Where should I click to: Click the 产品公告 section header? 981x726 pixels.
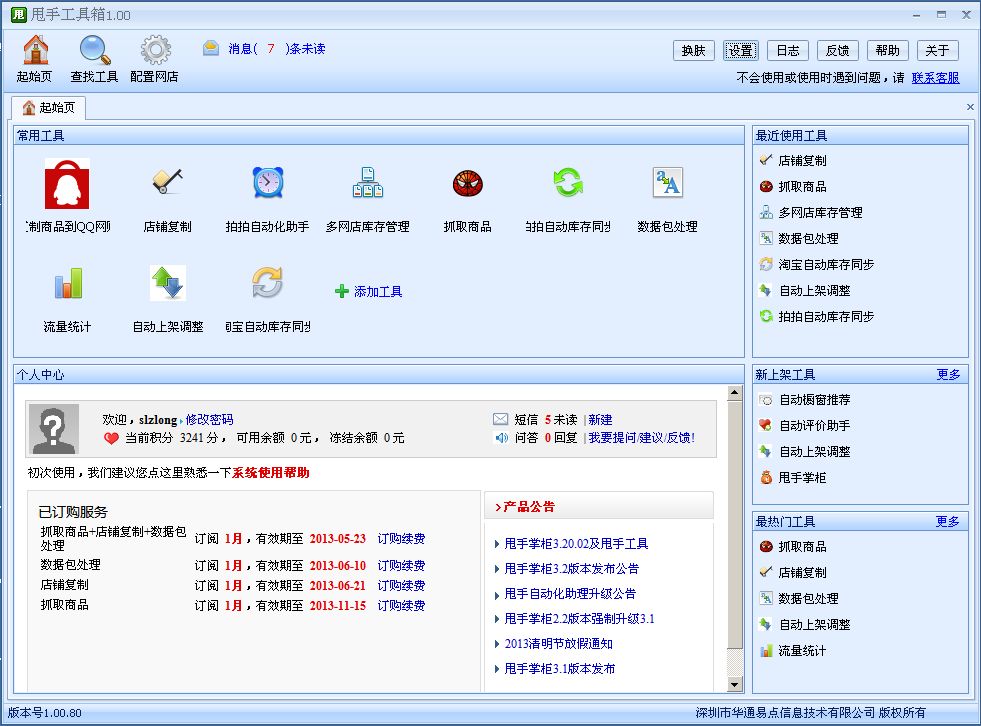tap(599, 506)
